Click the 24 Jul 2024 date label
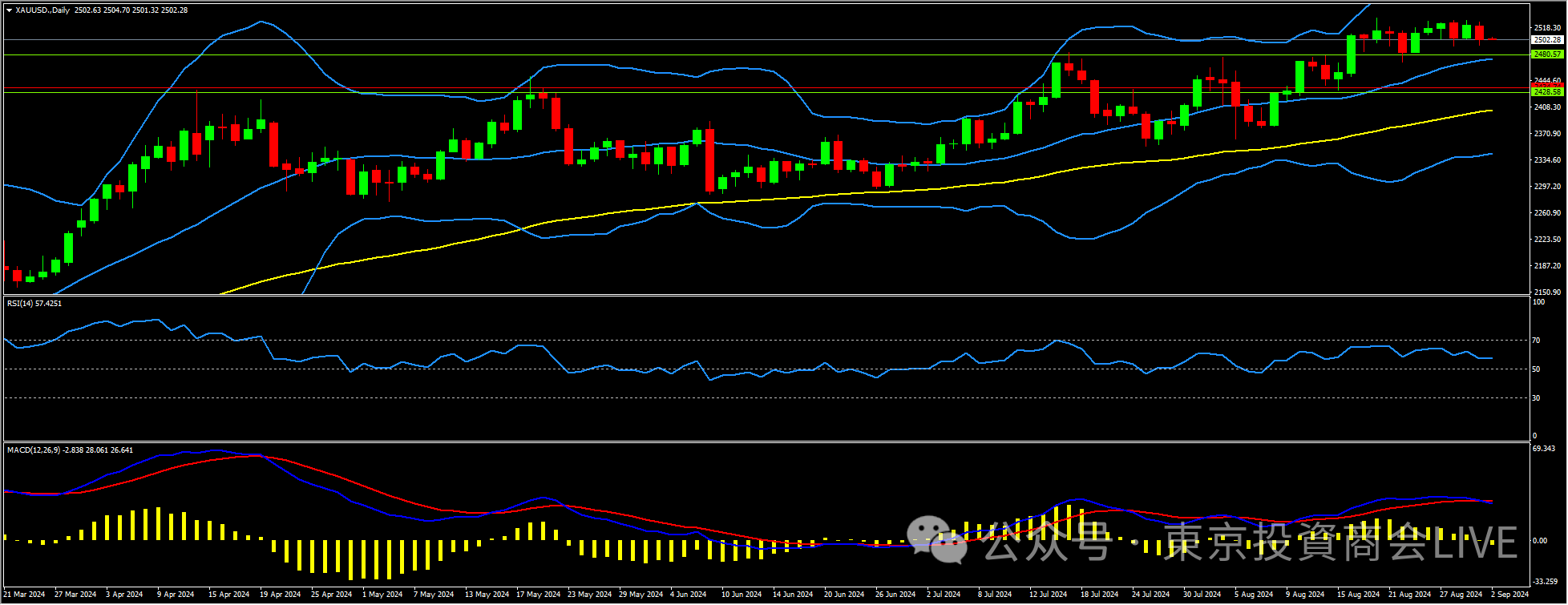Image resolution: width=1568 pixels, height=605 pixels. coord(1151,595)
